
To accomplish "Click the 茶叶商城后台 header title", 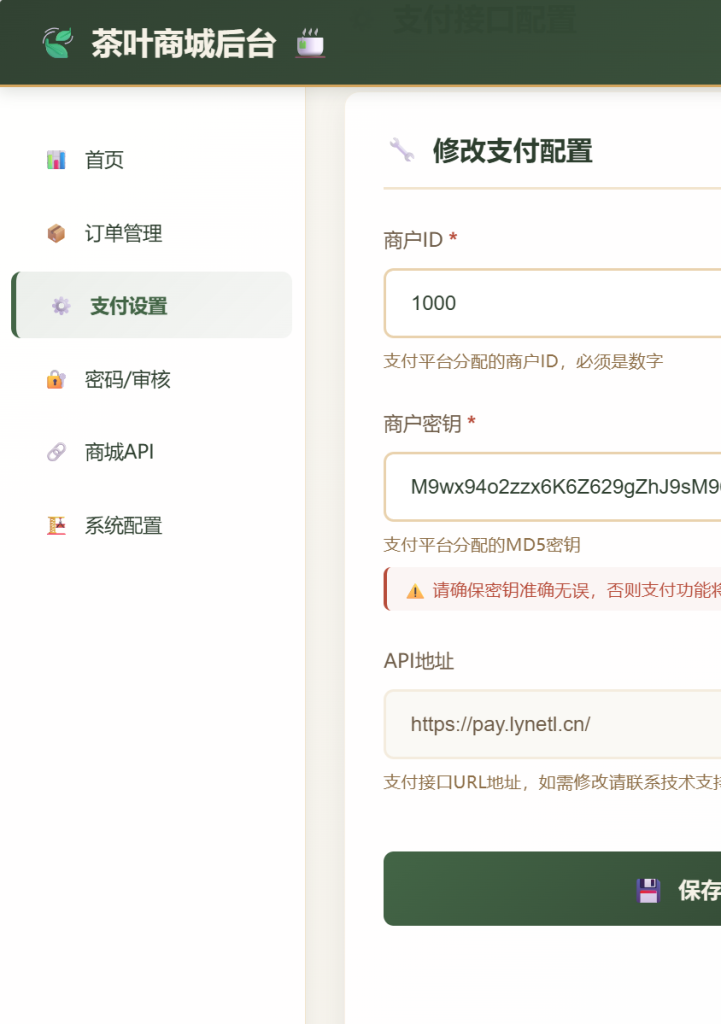I will tap(184, 44).
